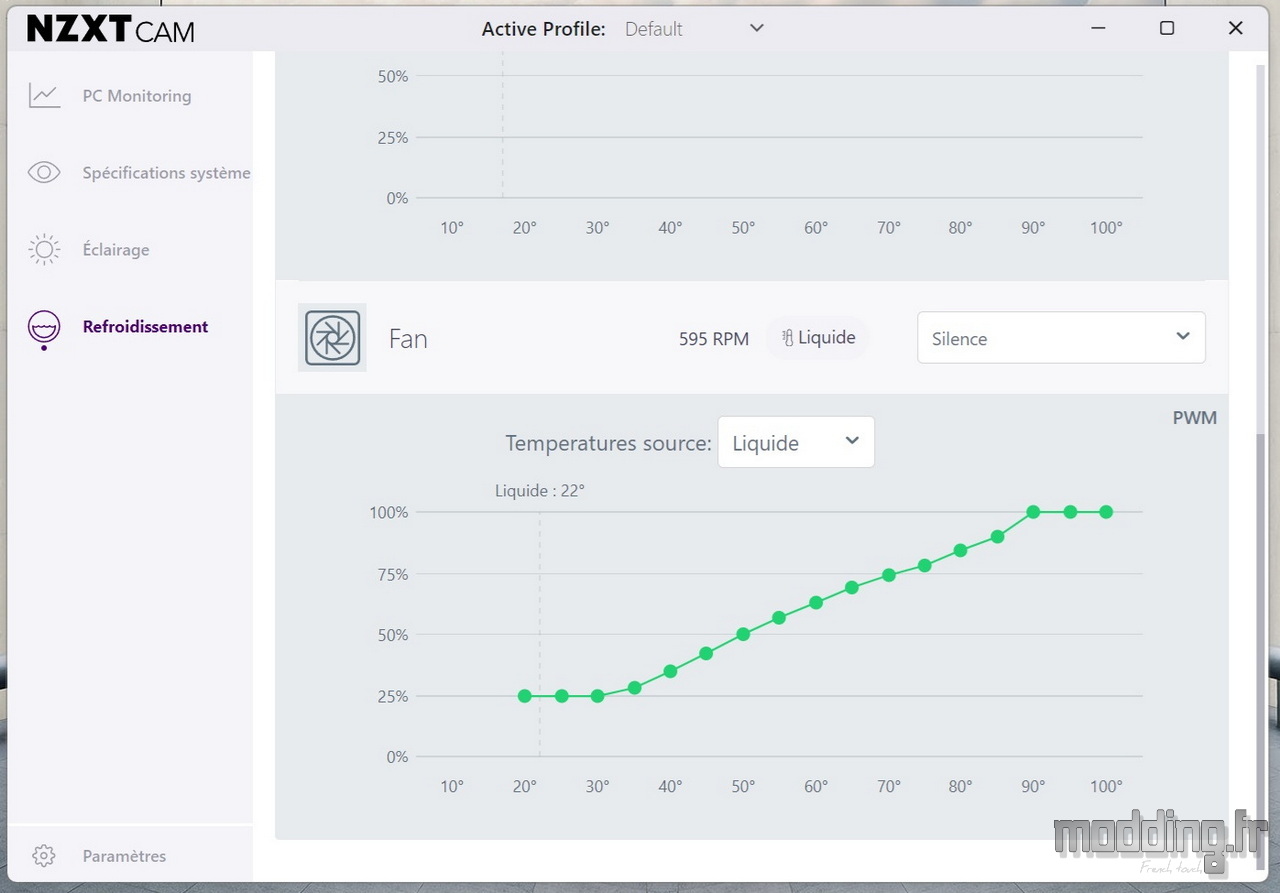Click Temperatures source: label
The height and width of the screenshot is (893, 1280).
pyautogui.click(x=608, y=443)
